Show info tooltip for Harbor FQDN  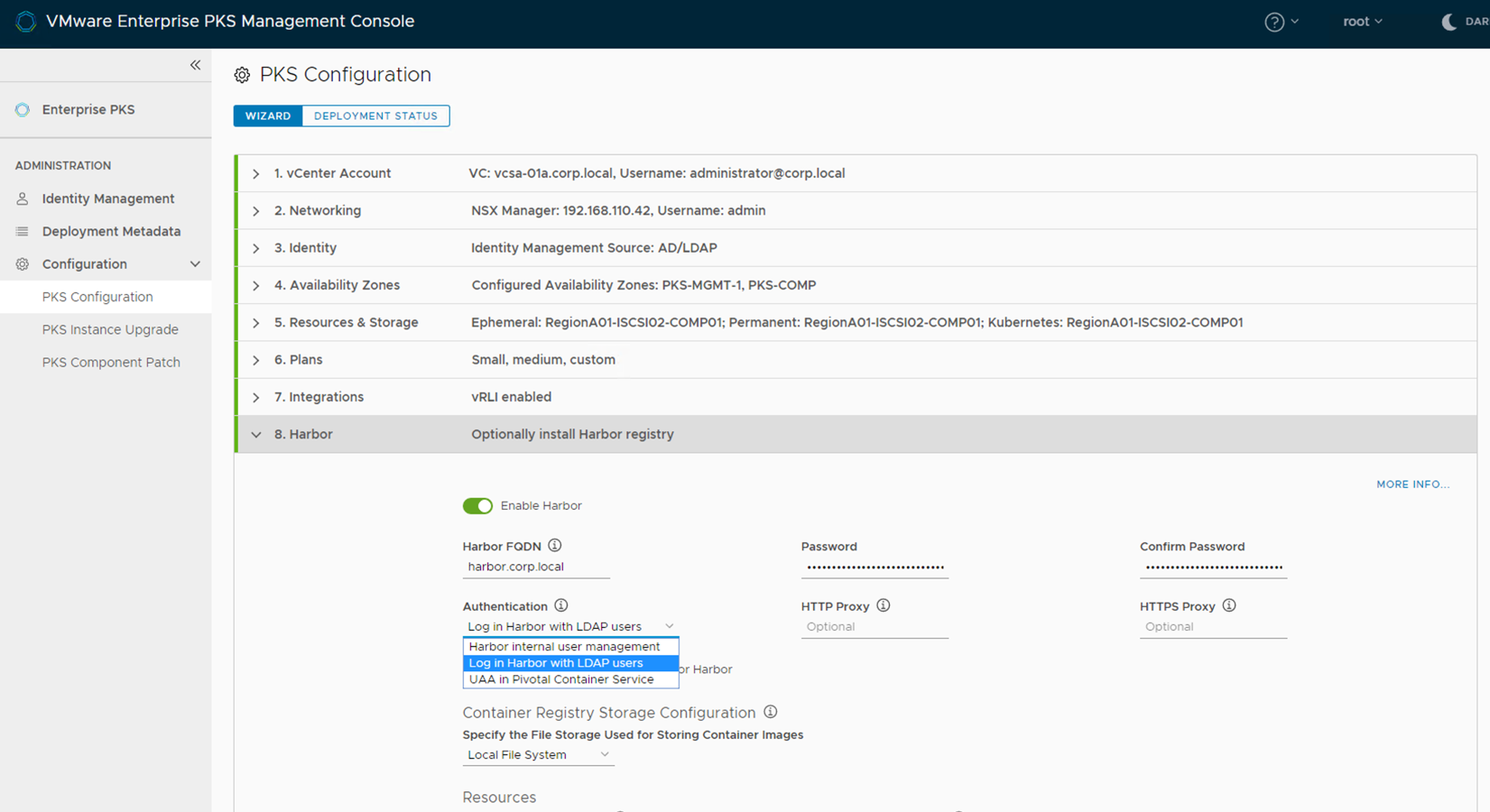(x=555, y=545)
